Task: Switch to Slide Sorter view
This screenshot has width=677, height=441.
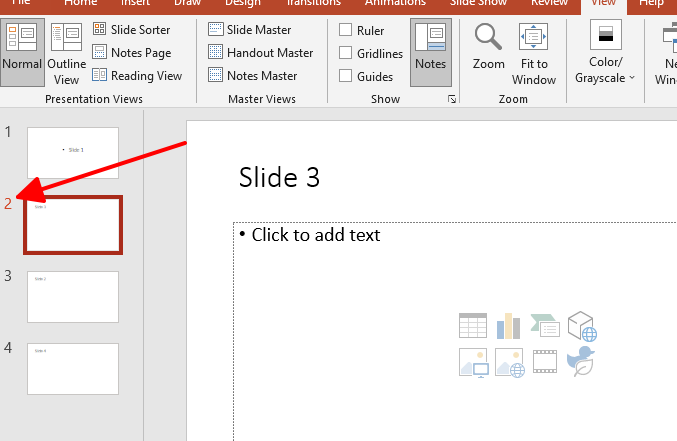Action: click(x=132, y=30)
